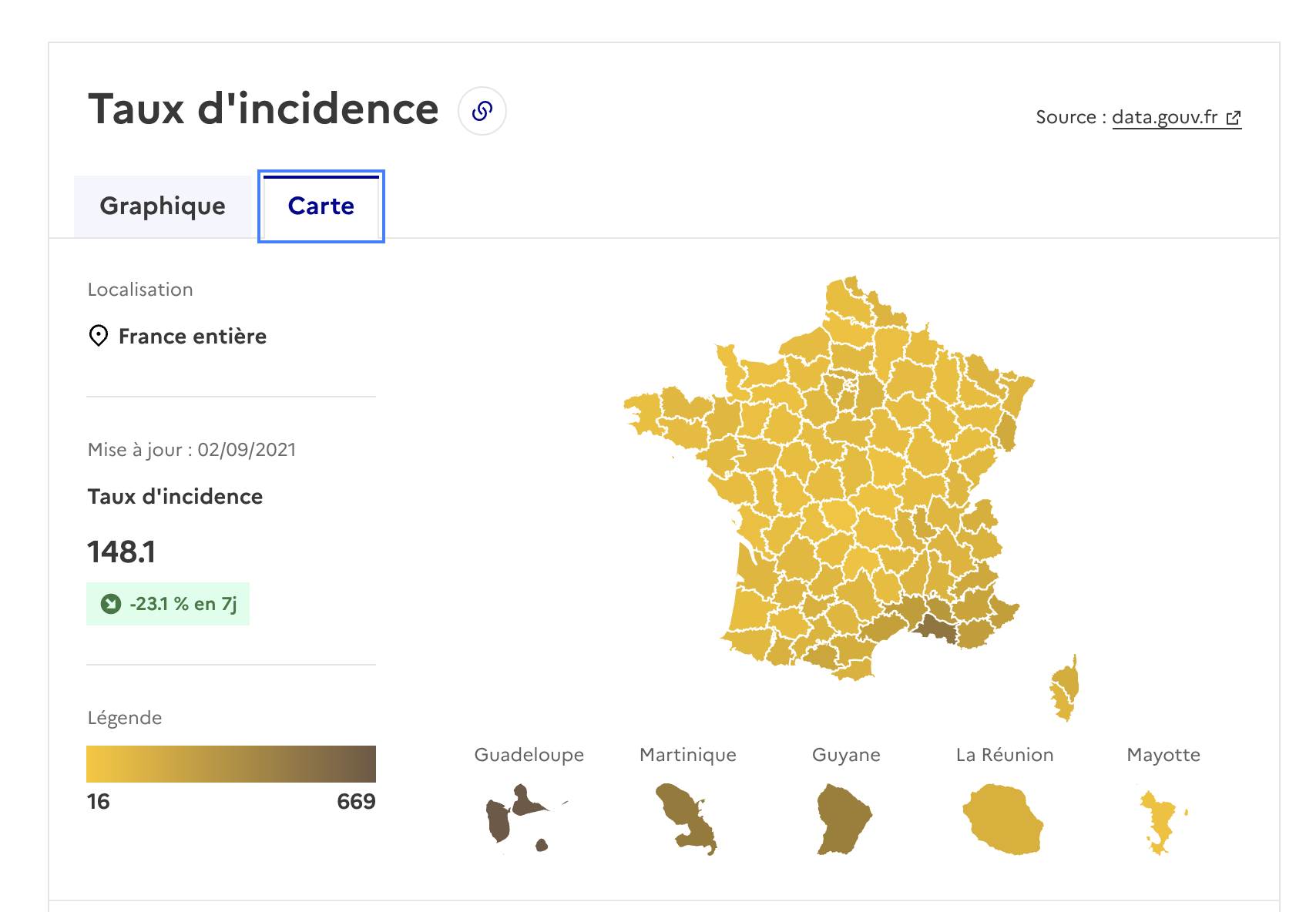Viewport: 1316px width, 912px height.
Task: Select the La Réunion island map shape
Action: tap(1003, 820)
